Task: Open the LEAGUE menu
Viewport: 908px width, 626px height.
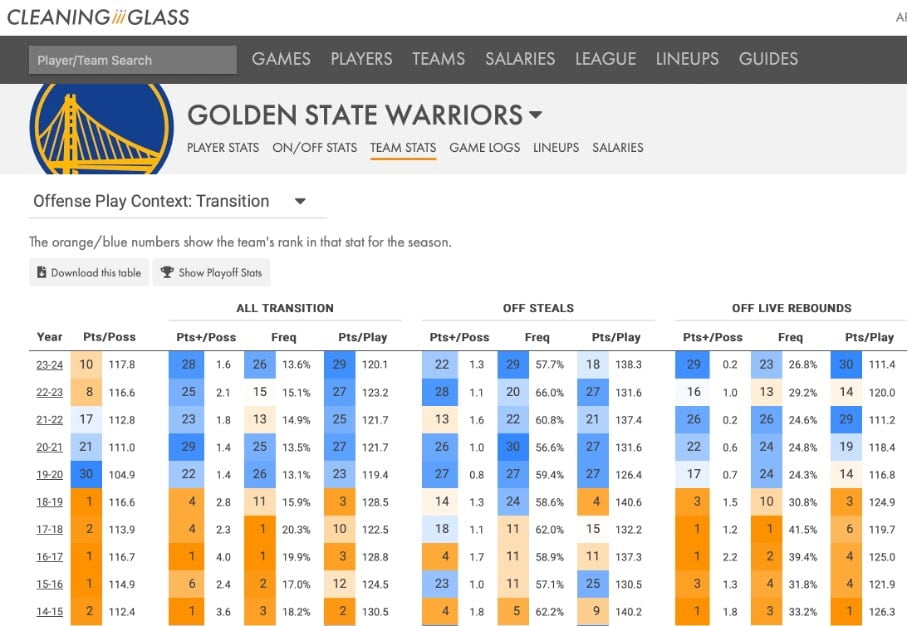Action: point(605,59)
